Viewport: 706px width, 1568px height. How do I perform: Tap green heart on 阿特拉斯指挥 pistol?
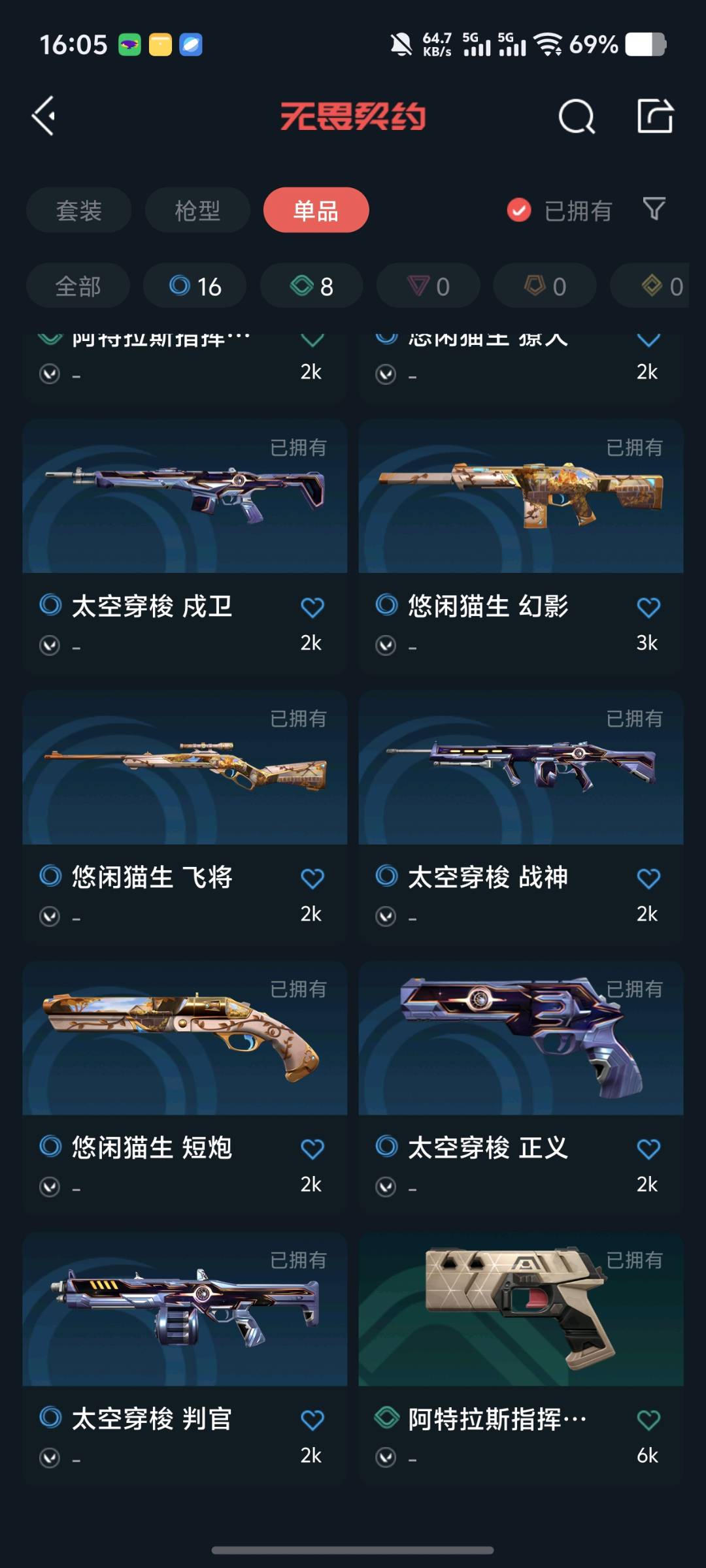[x=648, y=1419]
